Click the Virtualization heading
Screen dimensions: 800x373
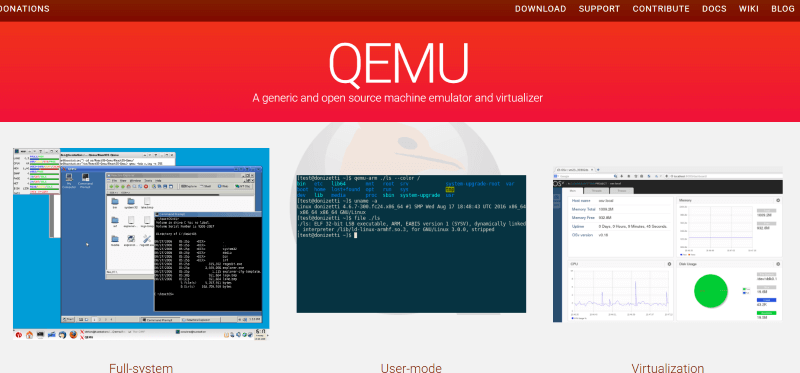[667, 368]
